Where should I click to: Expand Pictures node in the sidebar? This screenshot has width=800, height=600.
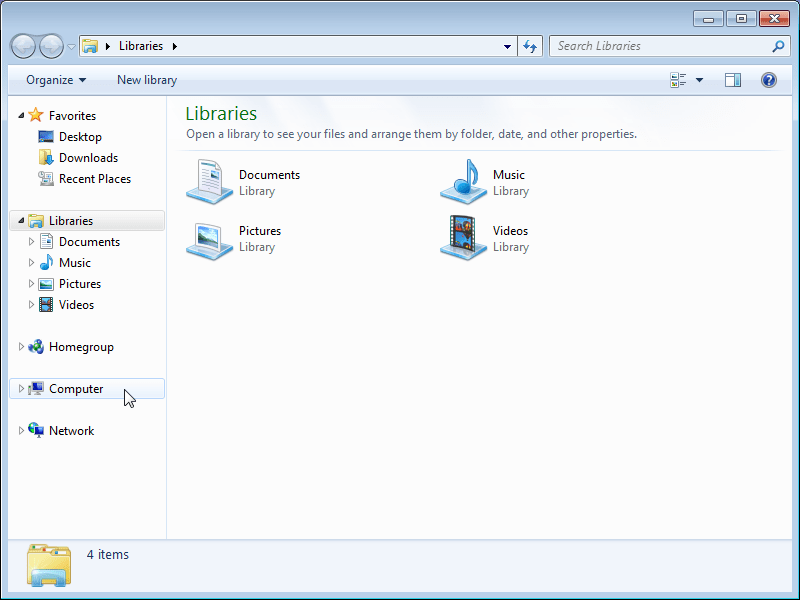[31, 283]
